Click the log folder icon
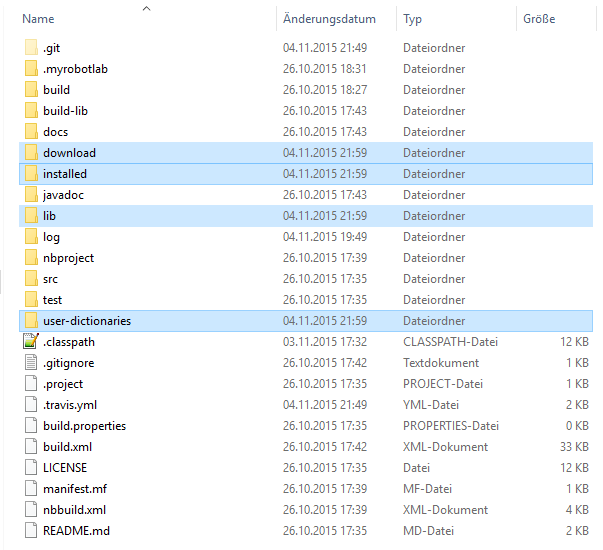This screenshot has width=603, height=550. click(x=31, y=237)
